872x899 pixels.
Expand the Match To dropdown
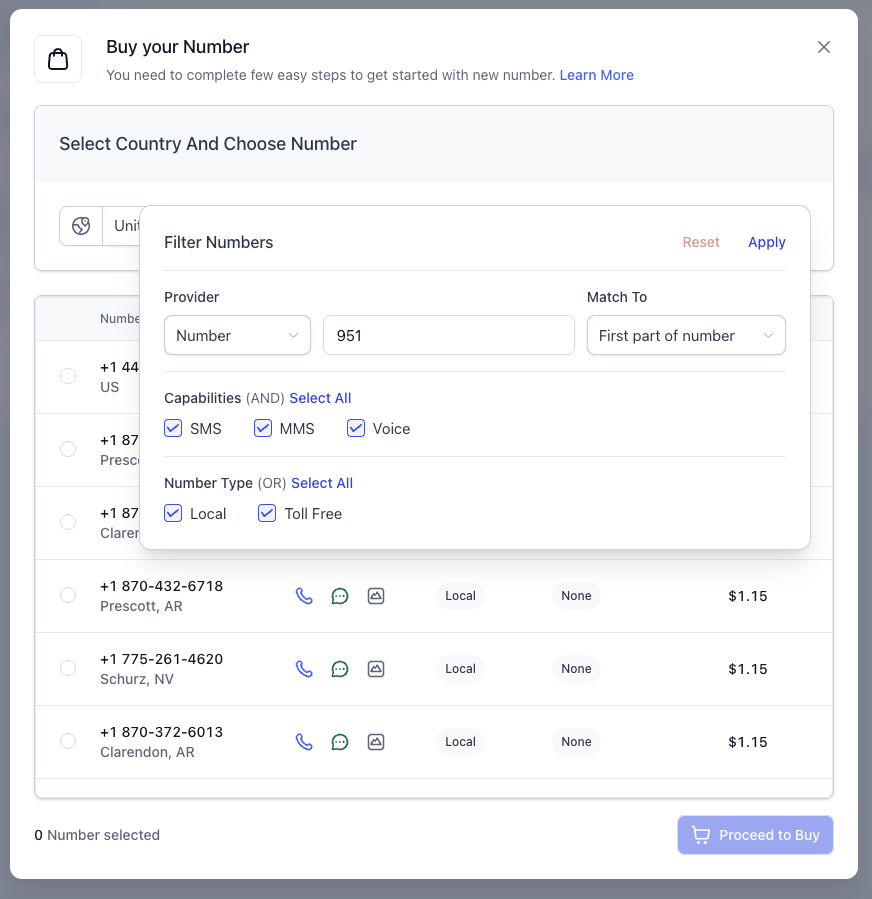pyautogui.click(x=686, y=335)
